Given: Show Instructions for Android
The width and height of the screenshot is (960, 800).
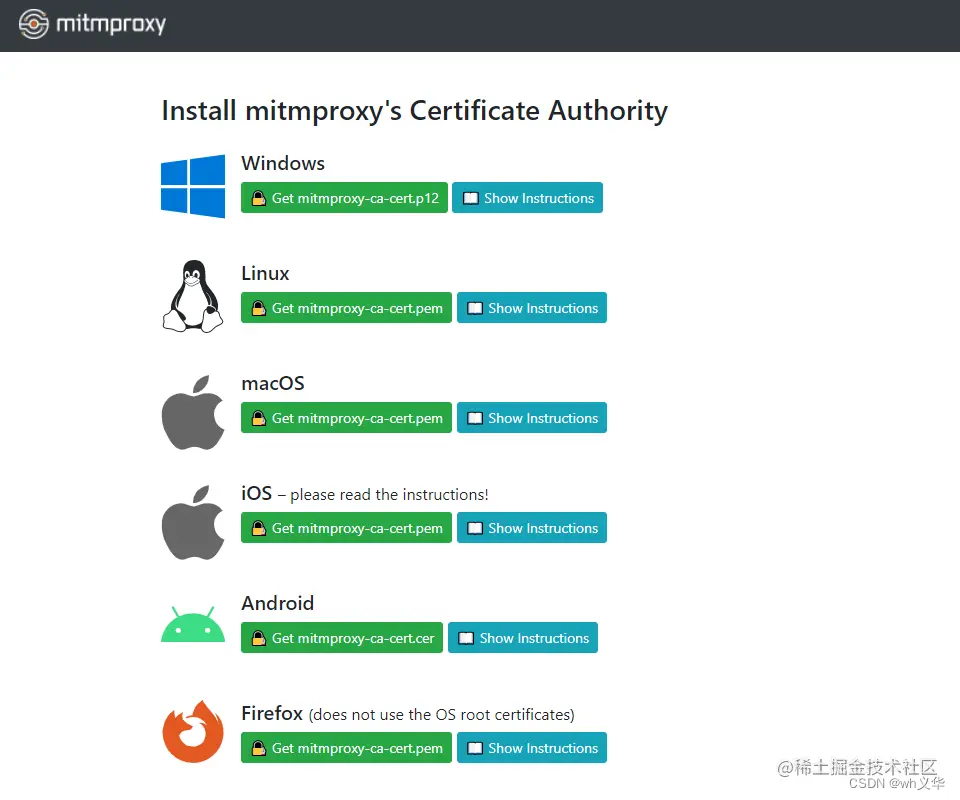Looking at the screenshot, I should [523, 638].
